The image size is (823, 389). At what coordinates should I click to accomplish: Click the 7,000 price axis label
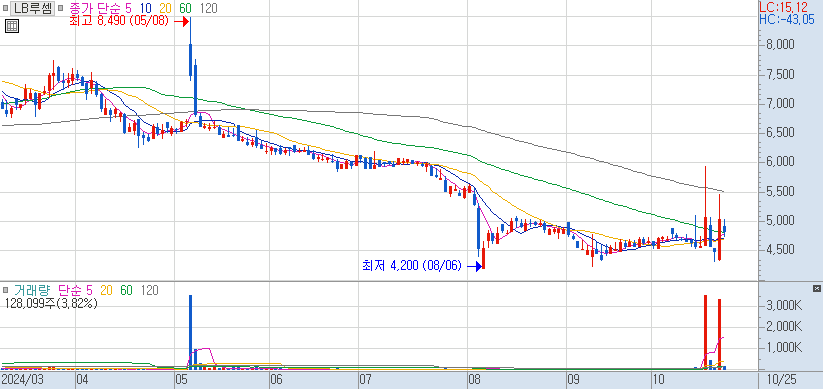[780, 103]
